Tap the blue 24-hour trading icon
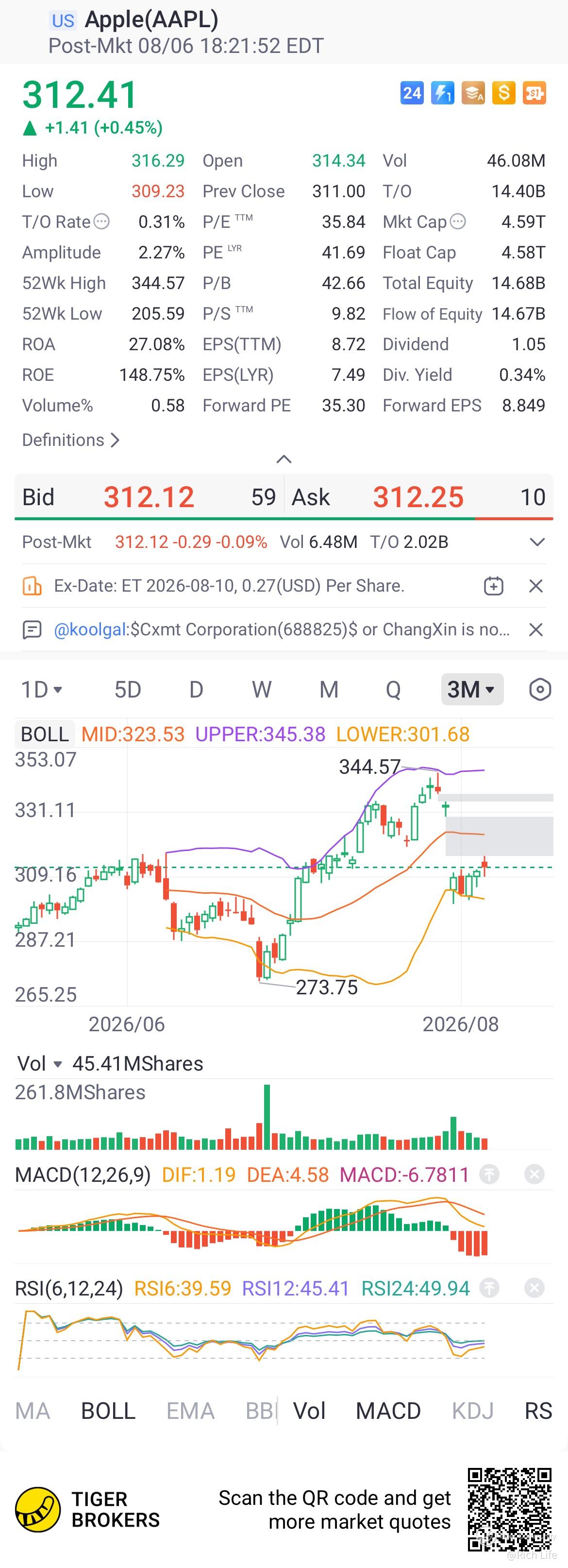 [x=412, y=93]
